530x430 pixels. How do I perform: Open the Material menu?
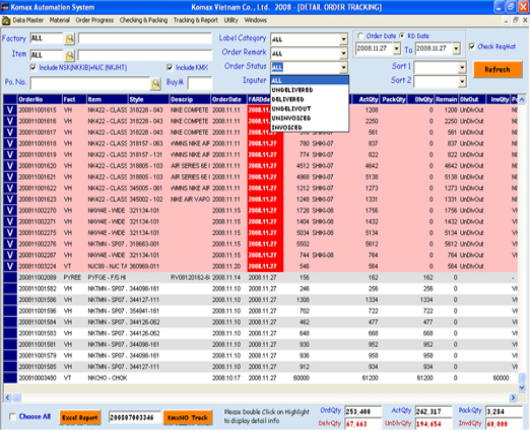pyautogui.click(x=59, y=20)
